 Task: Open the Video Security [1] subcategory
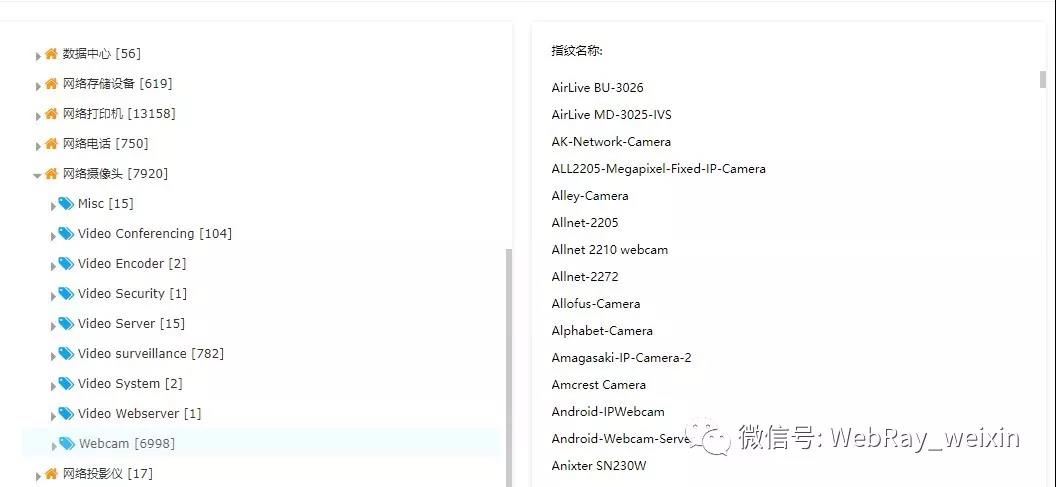coord(133,294)
